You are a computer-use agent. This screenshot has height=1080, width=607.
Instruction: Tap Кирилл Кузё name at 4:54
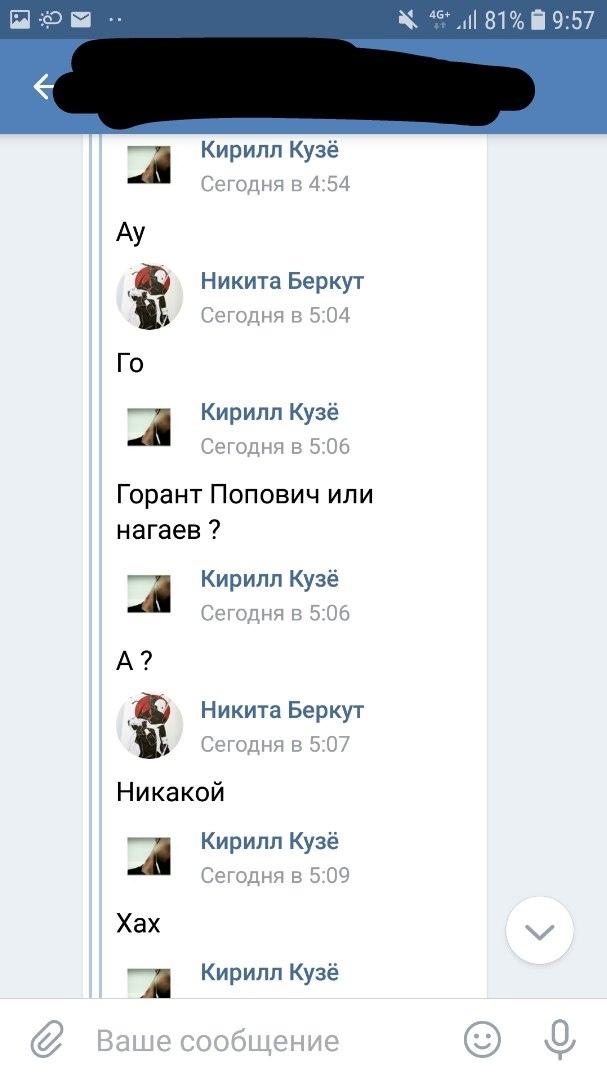pos(270,151)
